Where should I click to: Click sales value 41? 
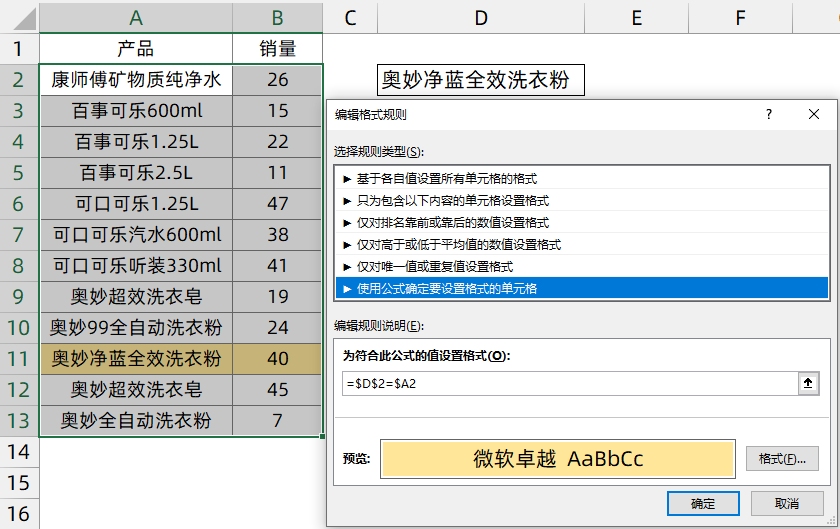coord(278,266)
